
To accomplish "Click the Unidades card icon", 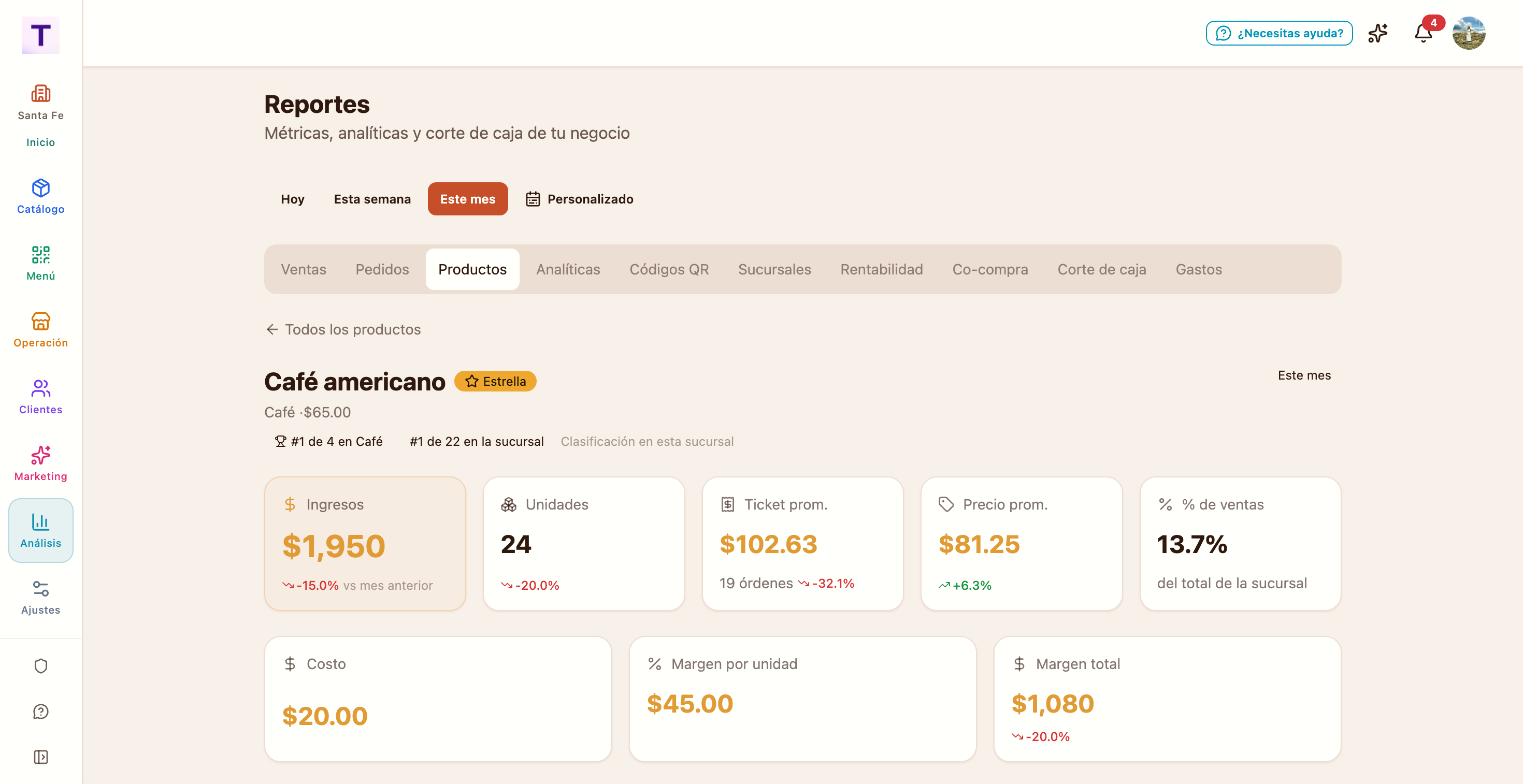I will click(x=509, y=504).
